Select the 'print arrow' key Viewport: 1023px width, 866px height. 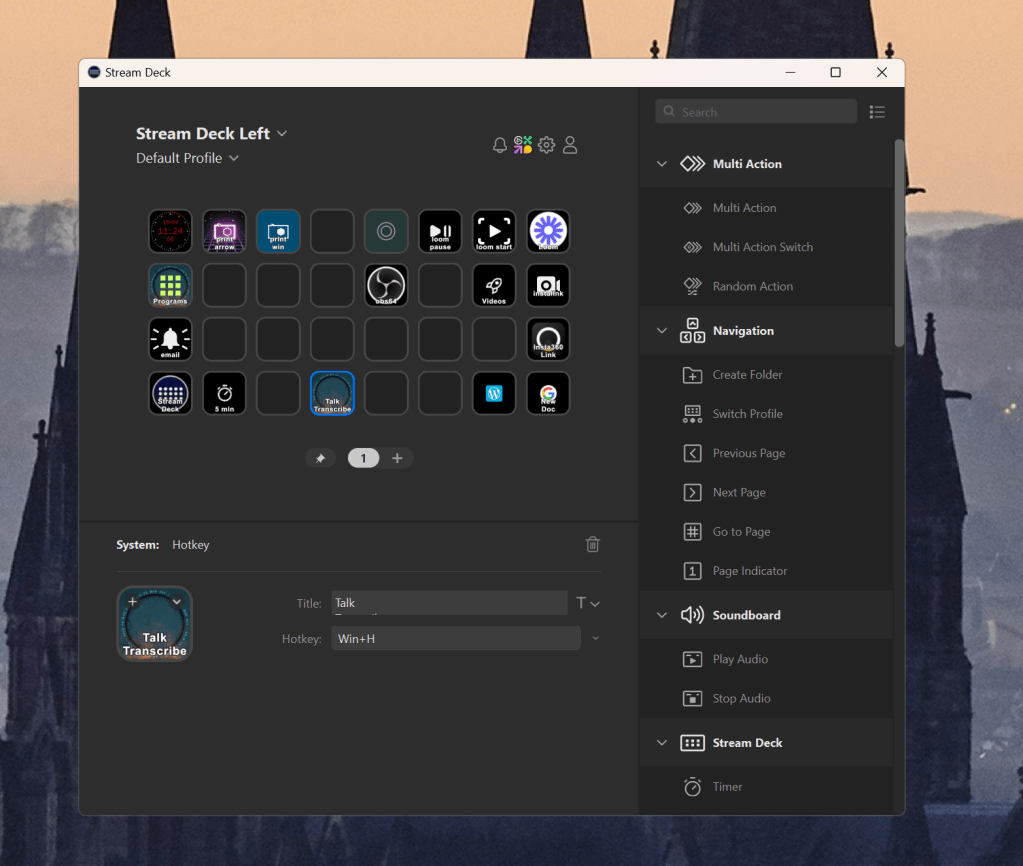pos(224,231)
